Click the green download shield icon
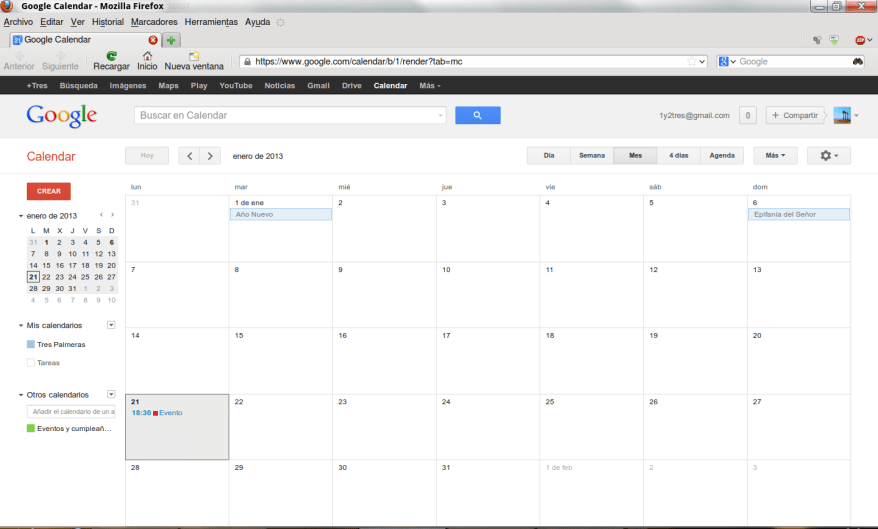The image size is (878, 529). click(834, 40)
